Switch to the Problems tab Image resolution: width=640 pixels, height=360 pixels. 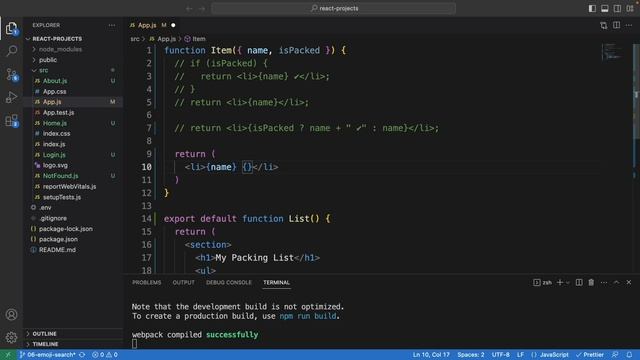pyautogui.click(x=147, y=282)
